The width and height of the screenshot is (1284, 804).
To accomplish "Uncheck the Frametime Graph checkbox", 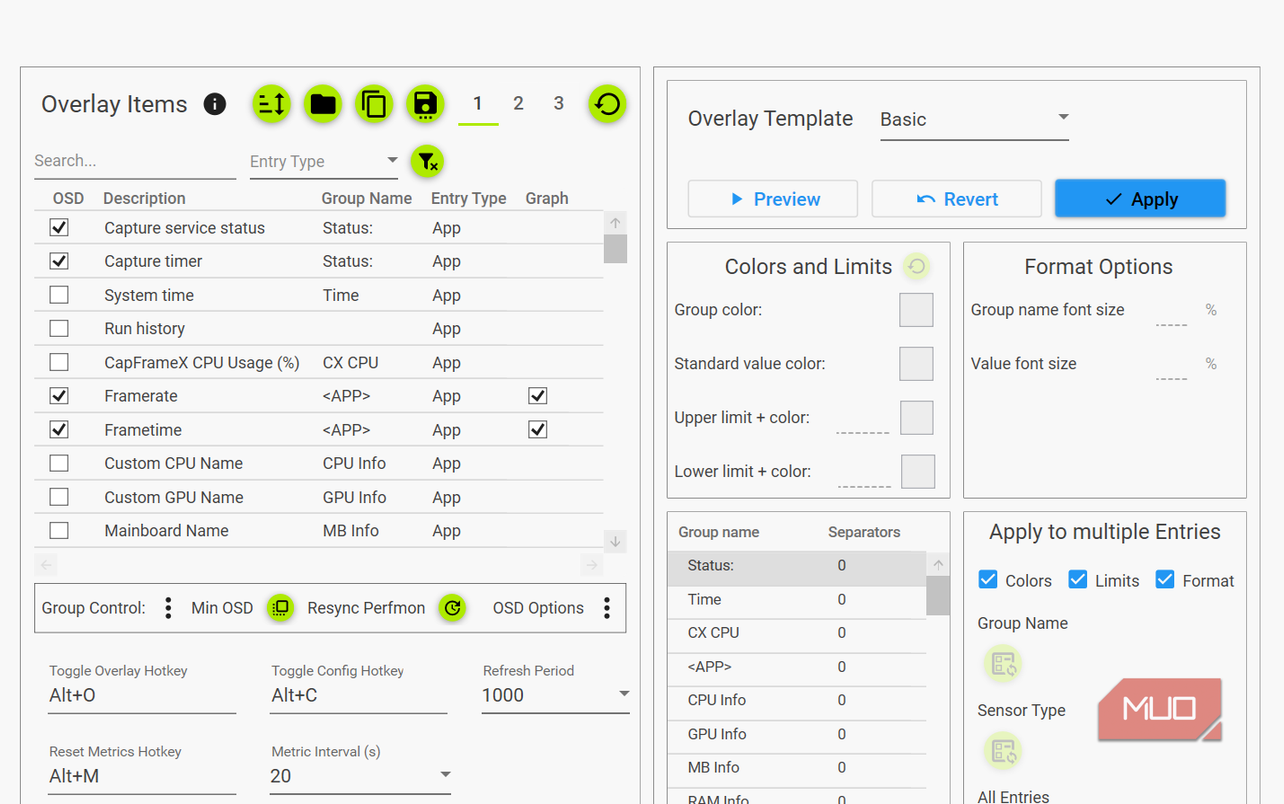I will [538, 429].
